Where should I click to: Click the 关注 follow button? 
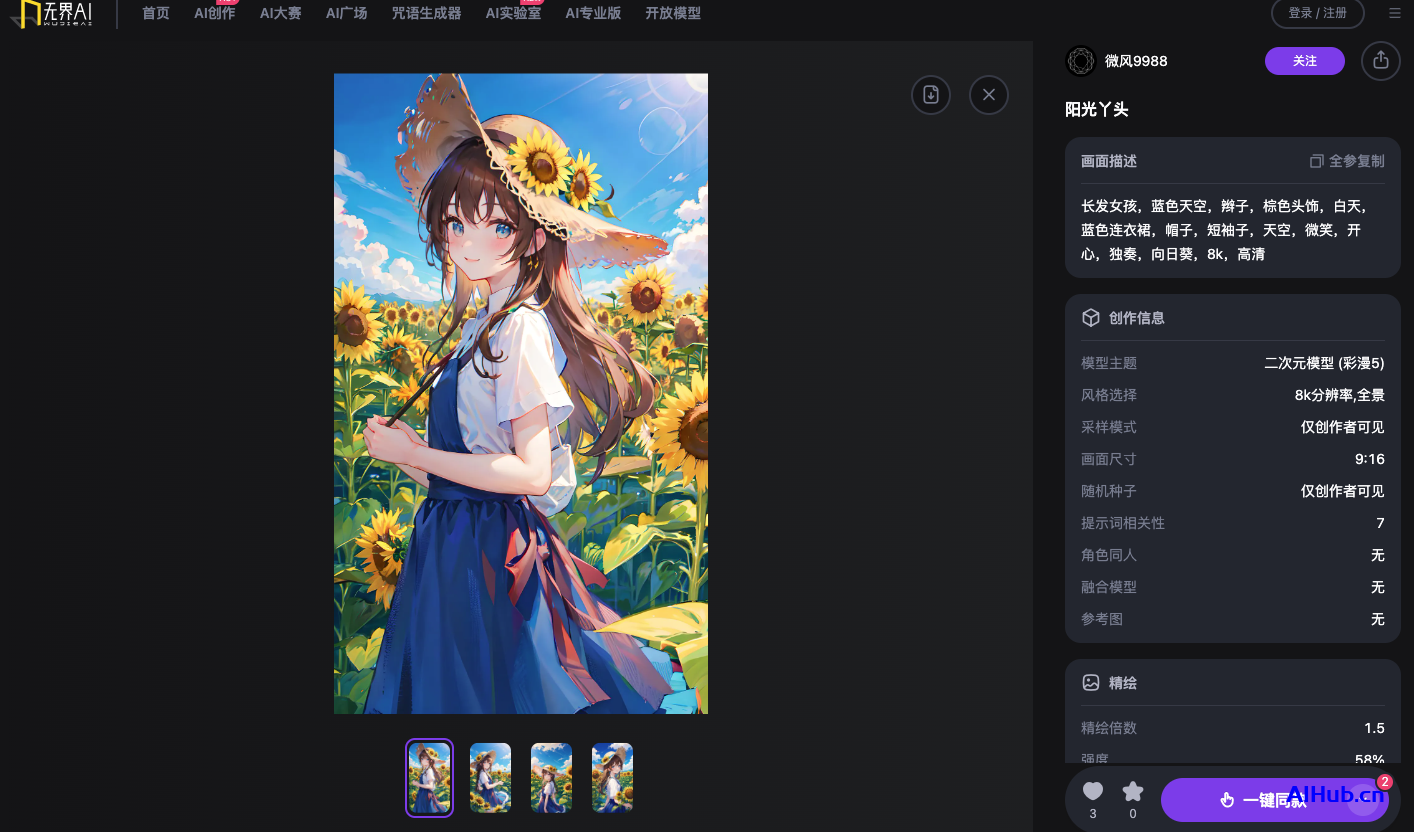click(x=1304, y=60)
